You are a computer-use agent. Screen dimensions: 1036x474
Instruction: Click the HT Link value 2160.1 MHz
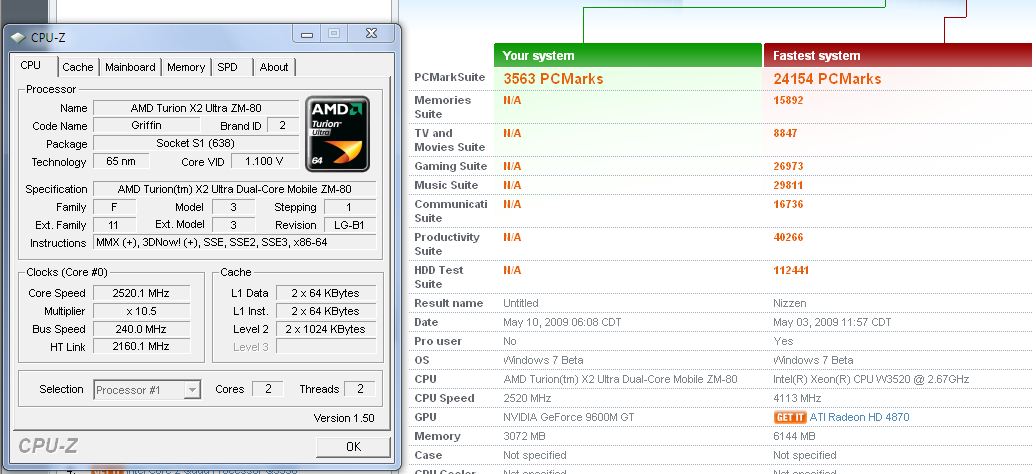pyautogui.click(x=141, y=346)
